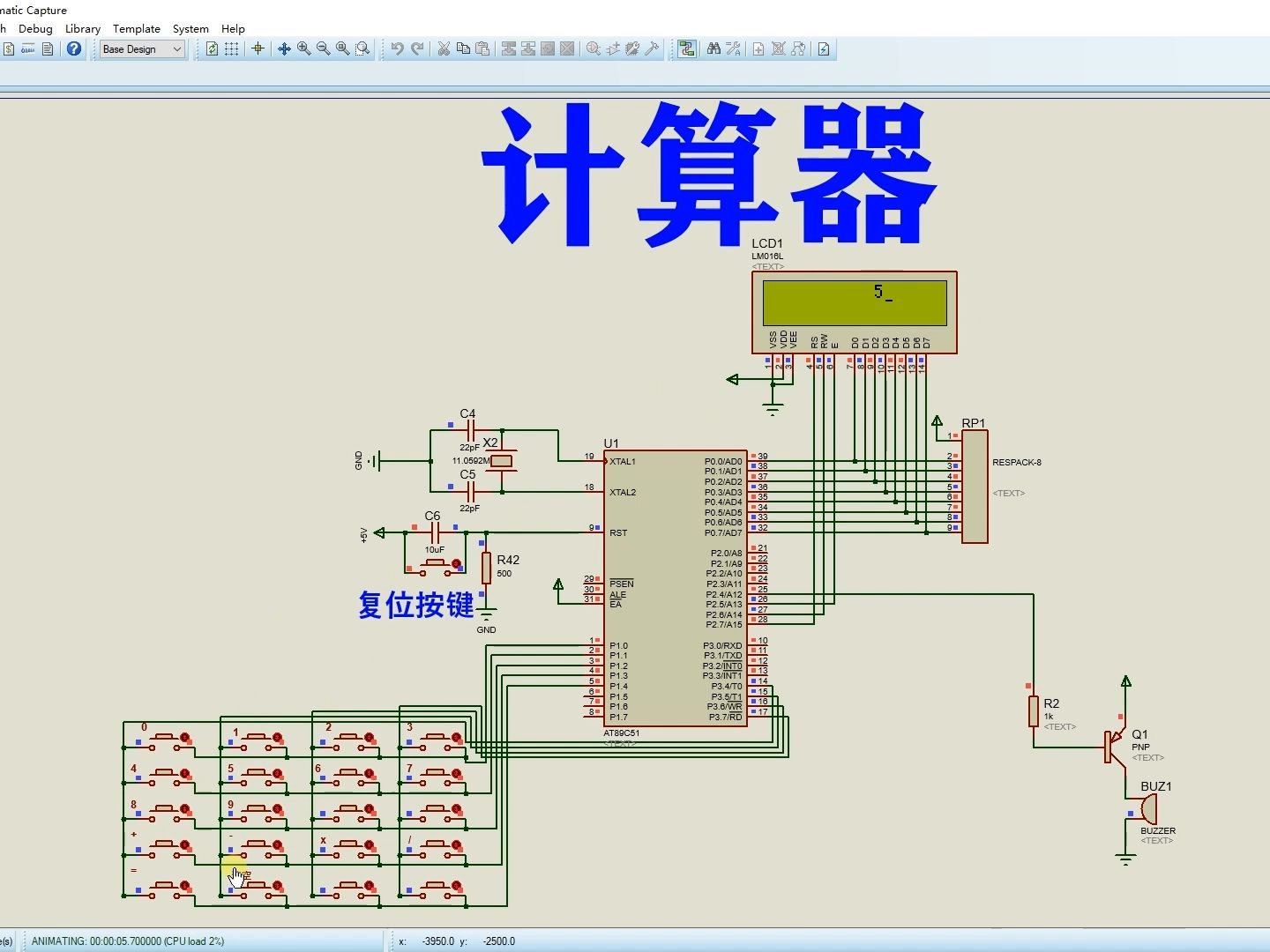Open the Template menu

point(137,28)
